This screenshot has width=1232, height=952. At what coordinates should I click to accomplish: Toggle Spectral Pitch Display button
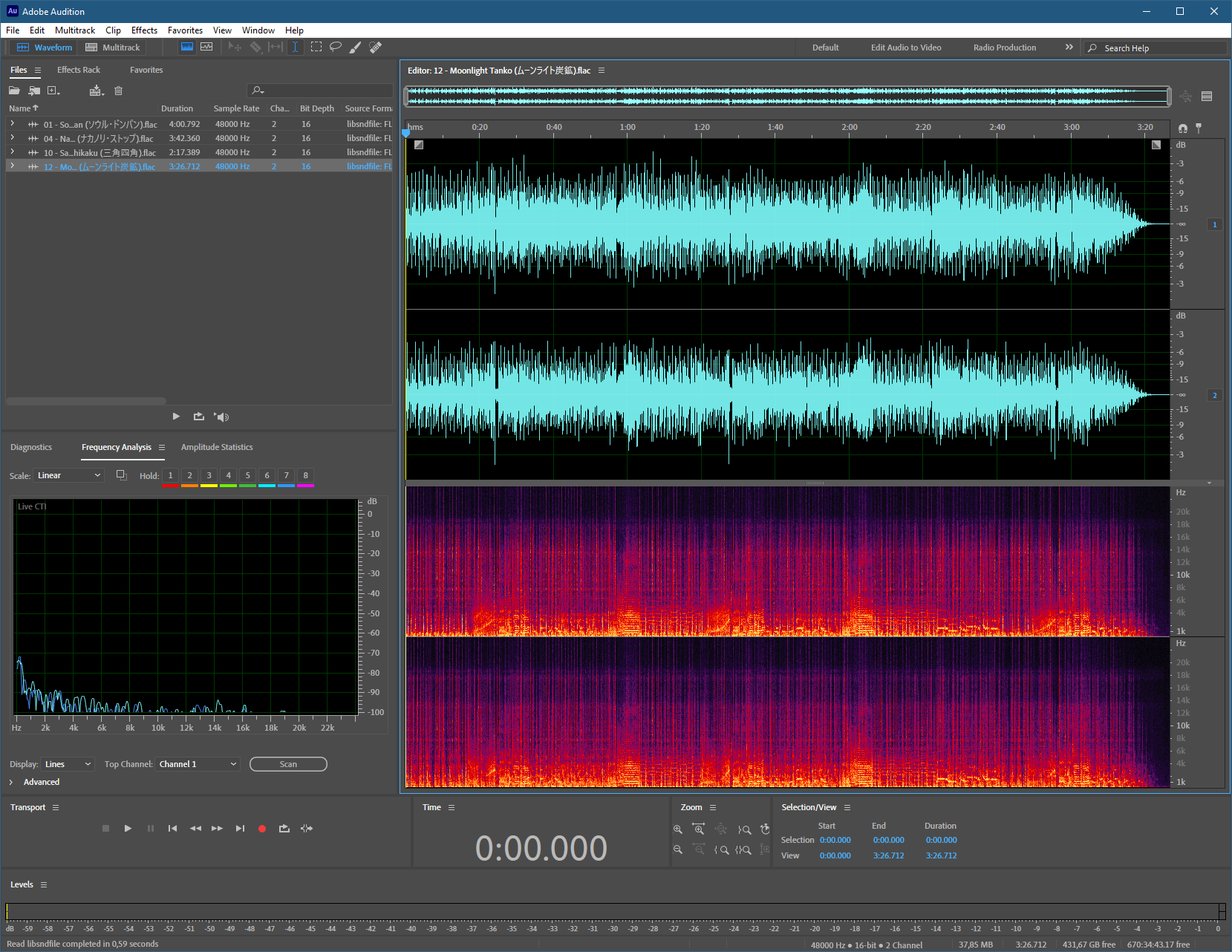206,47
